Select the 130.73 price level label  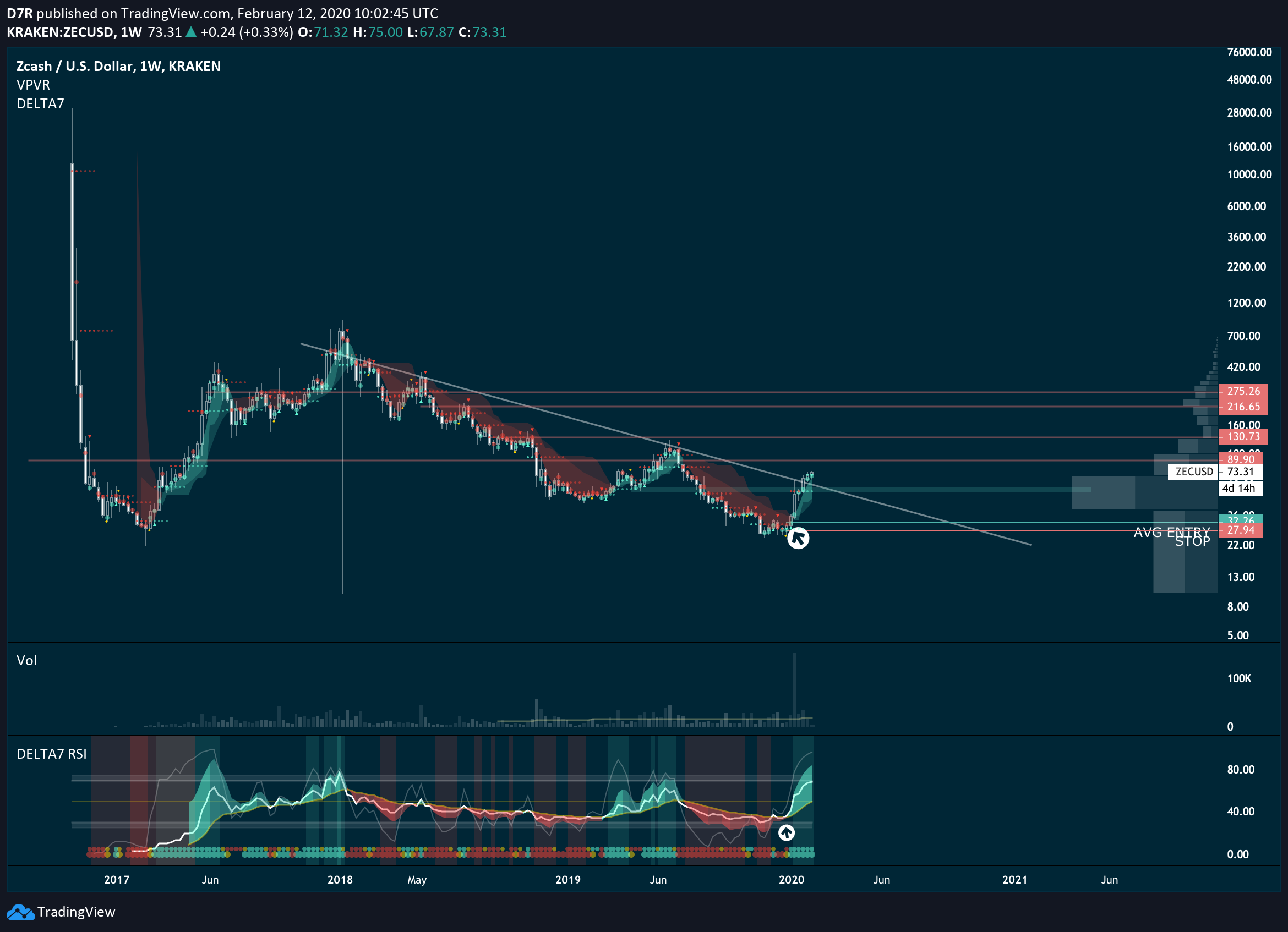(x=1242, y=436)
